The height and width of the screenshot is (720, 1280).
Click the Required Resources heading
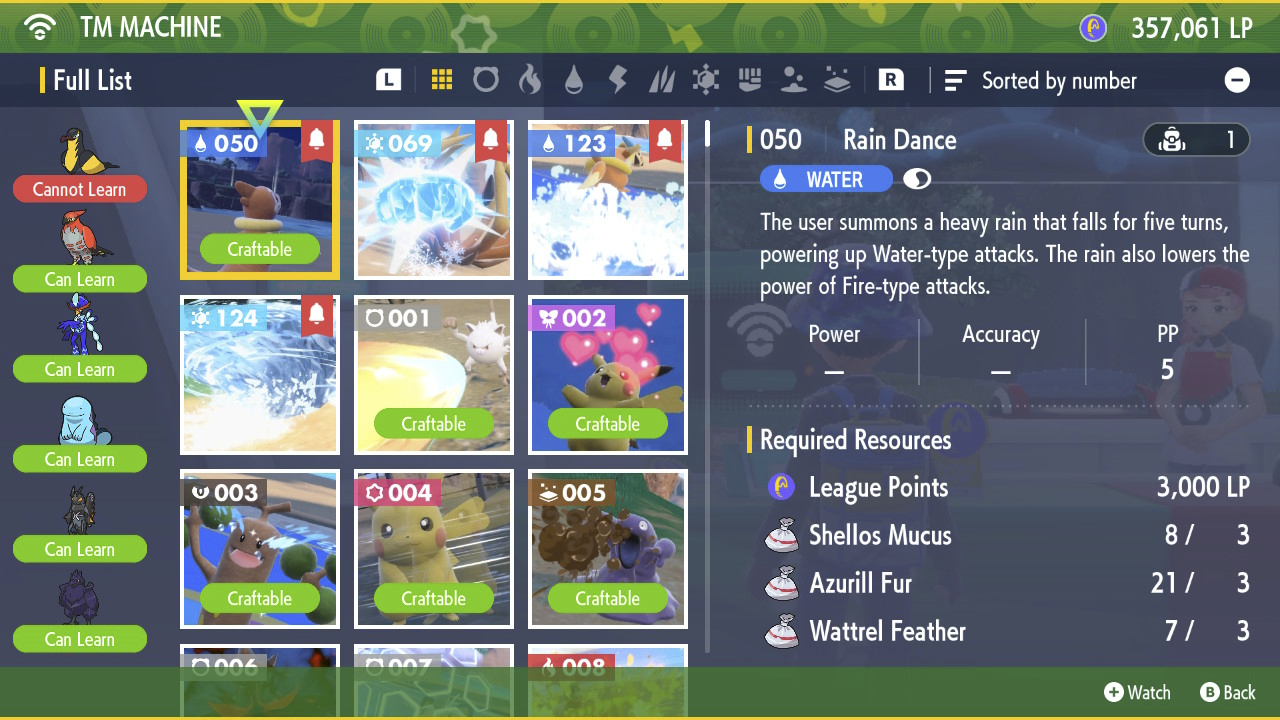(x=856, y=440)
